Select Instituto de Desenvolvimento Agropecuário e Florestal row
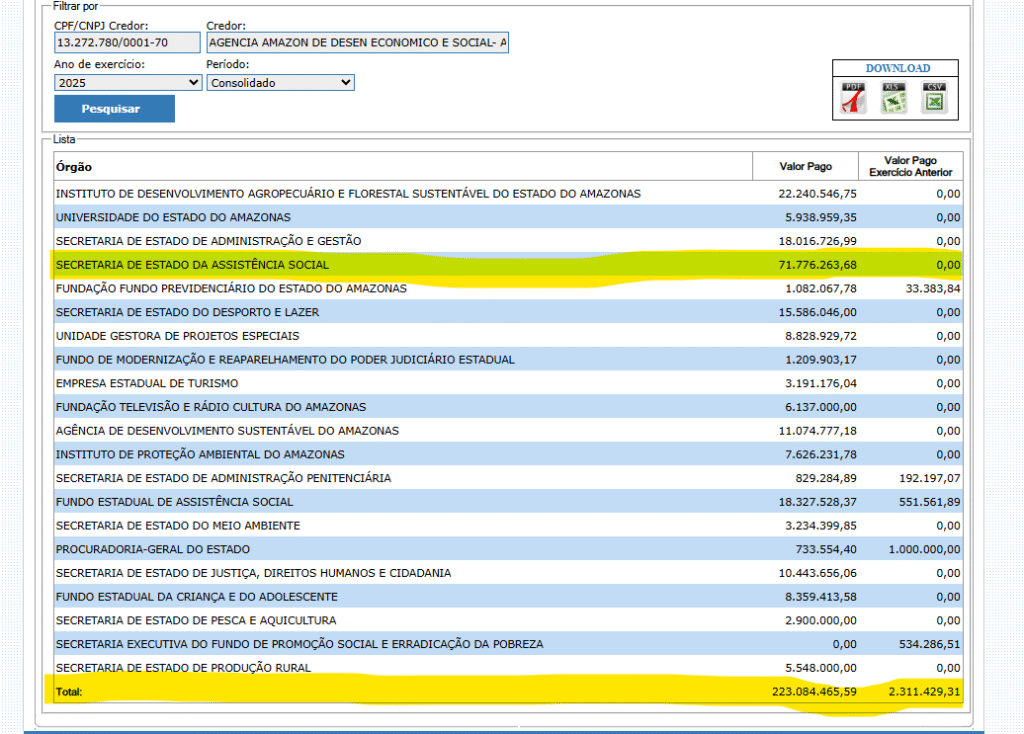1024x734 pixels. pos(508,194)
